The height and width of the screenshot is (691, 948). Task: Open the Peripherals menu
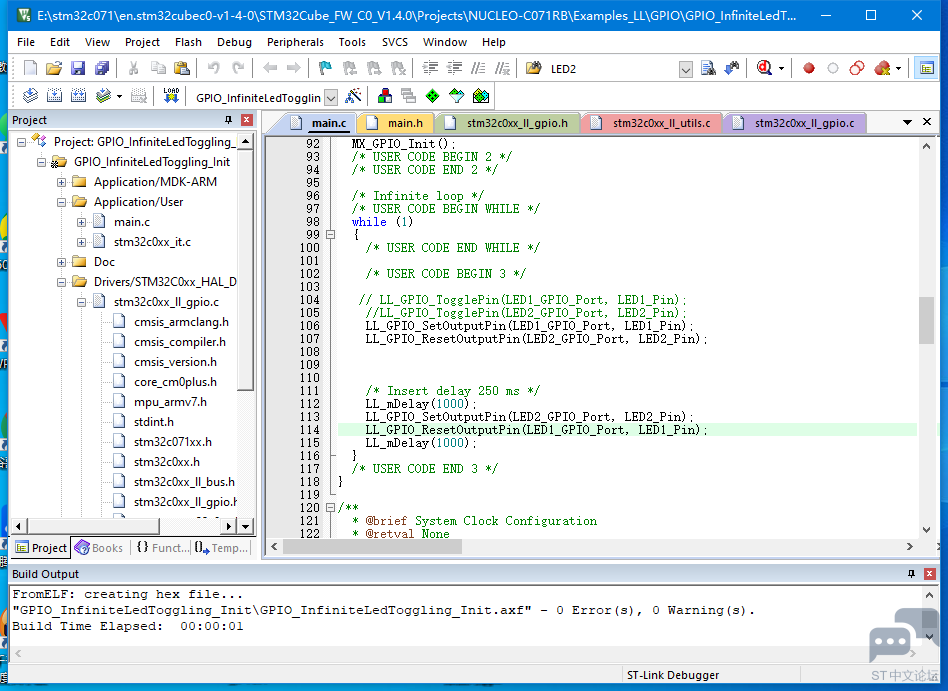point(295,42)
